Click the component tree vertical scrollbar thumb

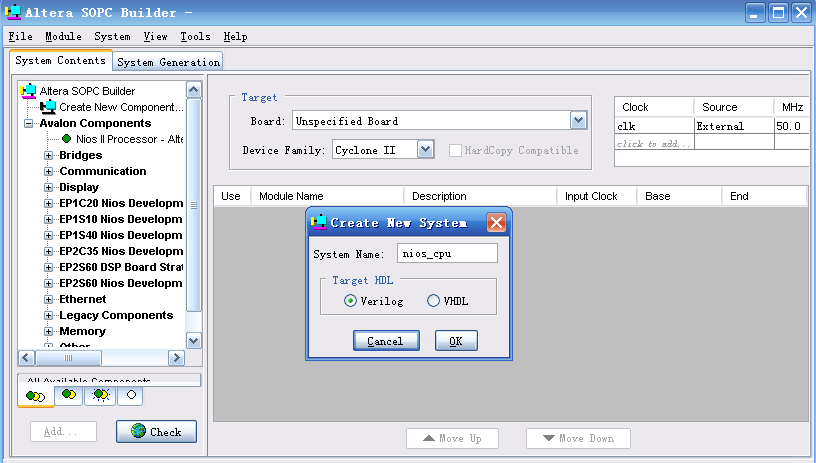point(194,205)
